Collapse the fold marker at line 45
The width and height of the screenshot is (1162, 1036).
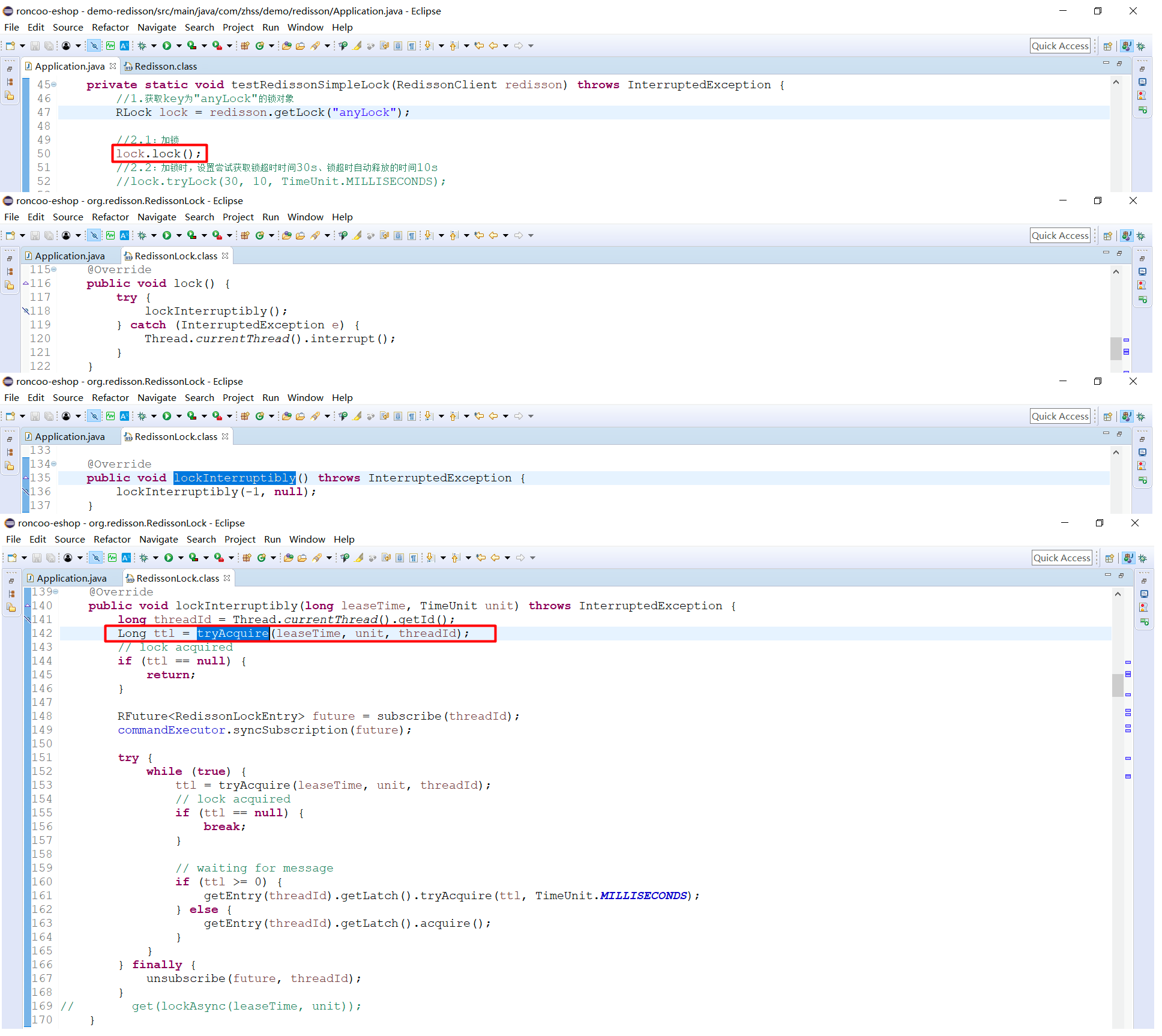[x=54, y=85]
